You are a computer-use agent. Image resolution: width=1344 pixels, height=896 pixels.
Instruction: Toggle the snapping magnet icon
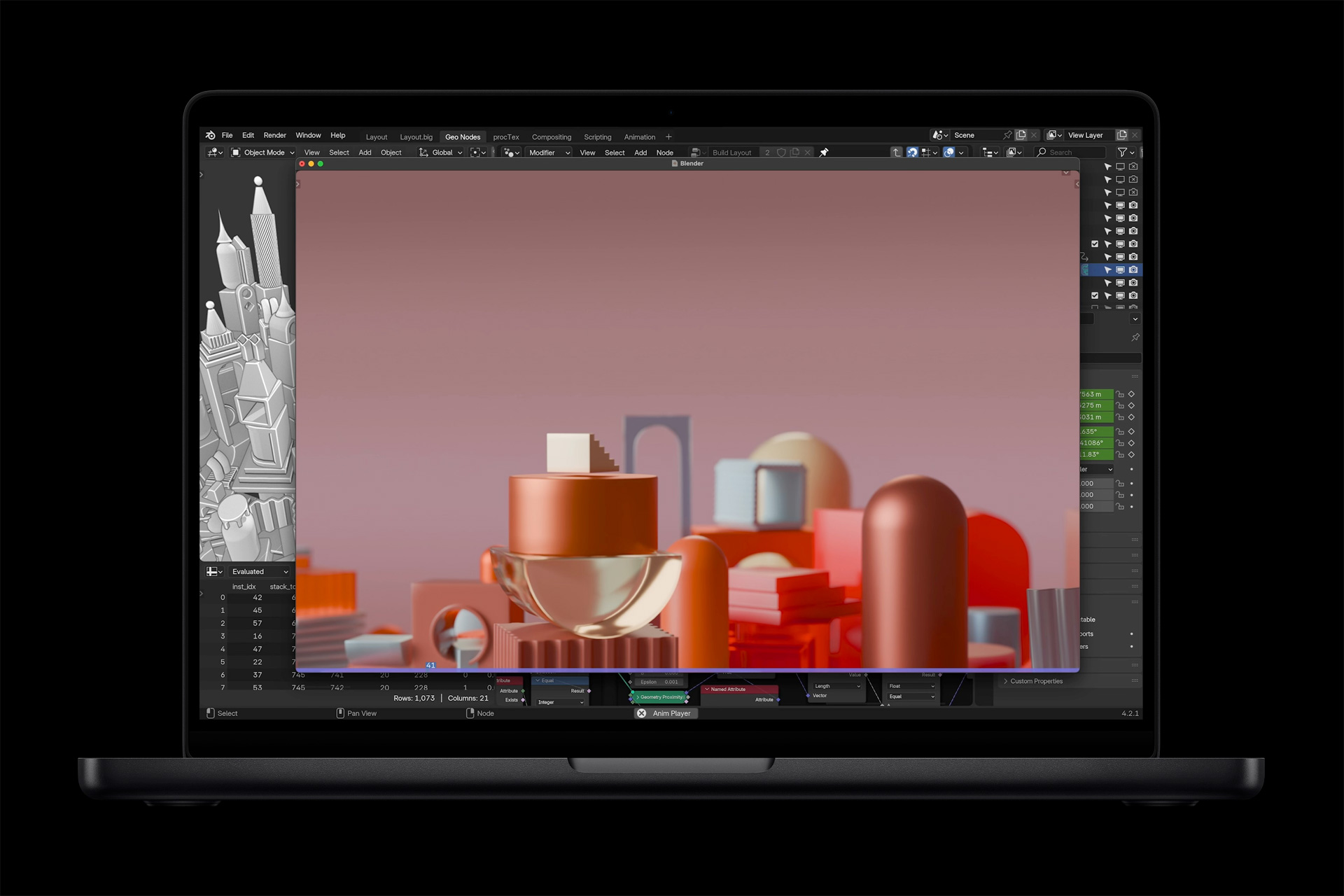pos(911,152)
